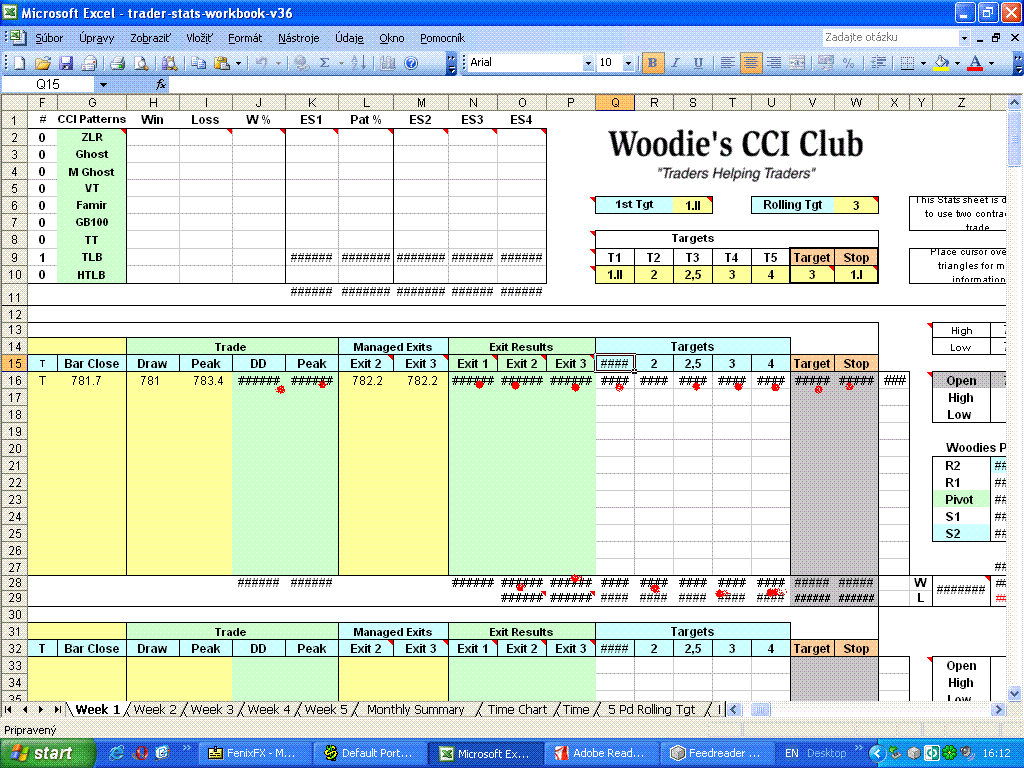Switch to the Week 2 sheet tab
1024x768 pixels.
point(155,709)
